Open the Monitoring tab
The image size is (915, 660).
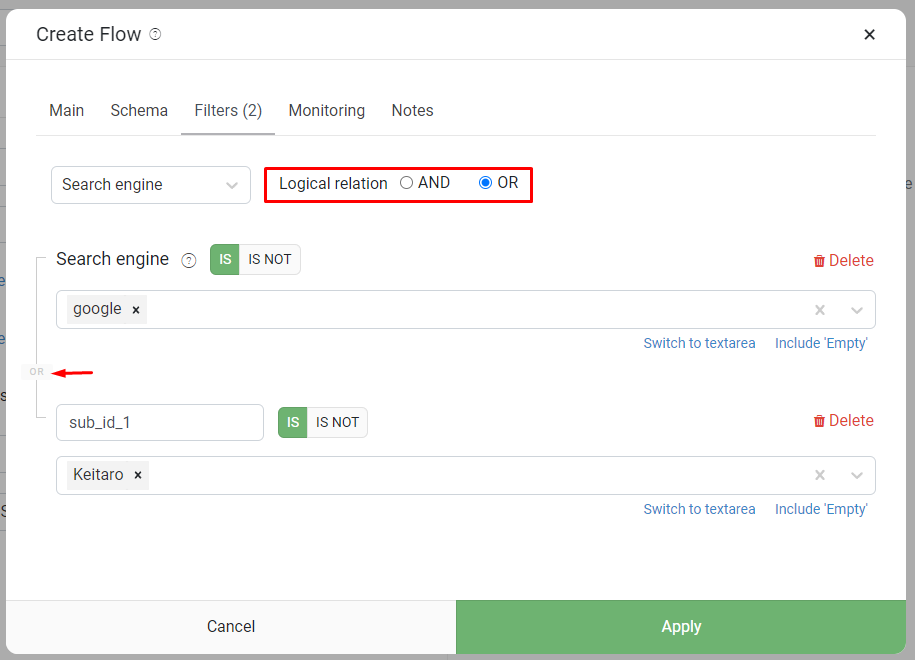coord(327,110)
